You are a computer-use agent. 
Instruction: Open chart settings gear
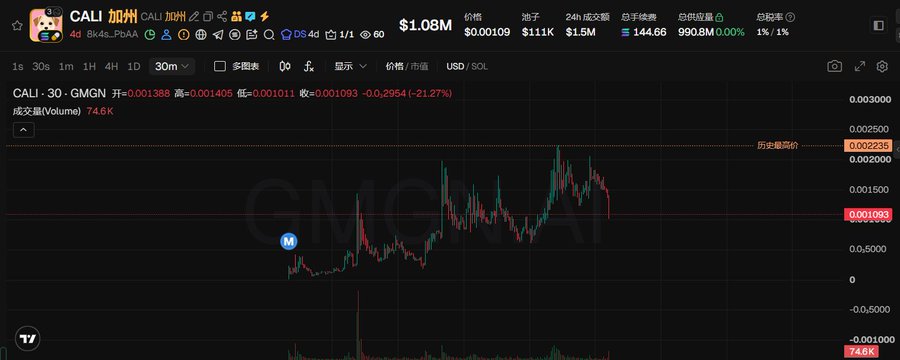click(x=882, y=67)
